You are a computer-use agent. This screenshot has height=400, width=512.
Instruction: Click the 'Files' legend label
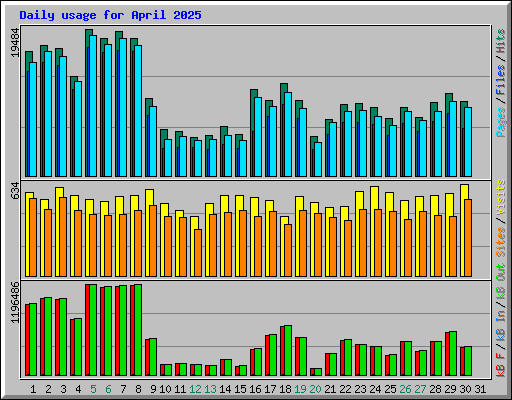(501, 80)
